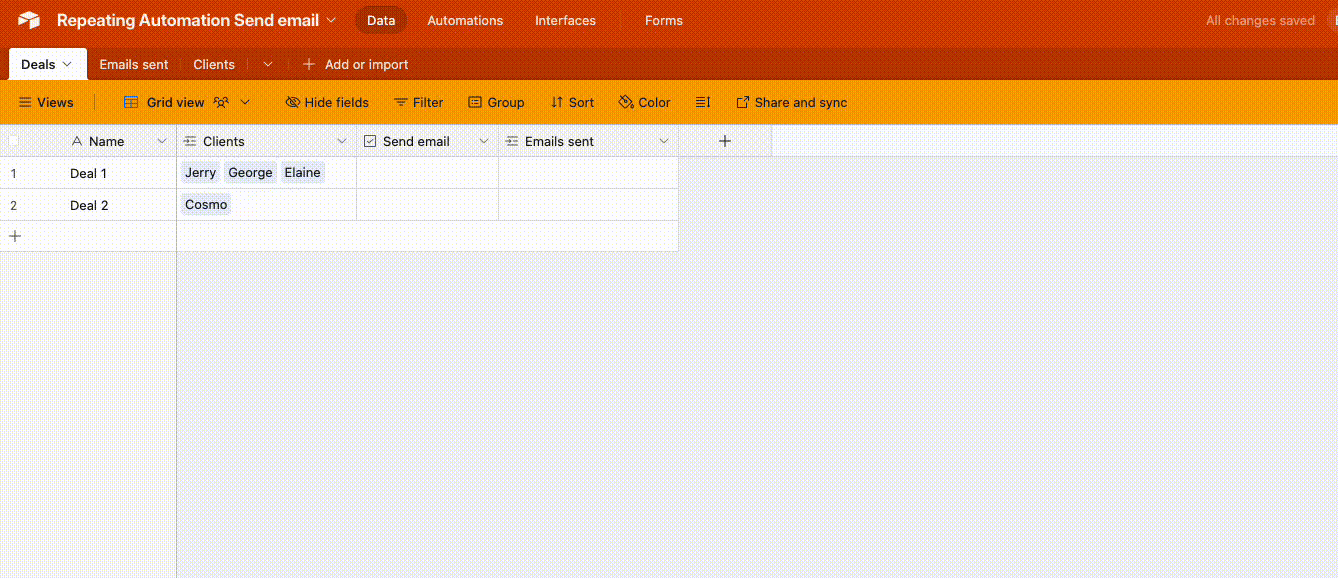Click the row height icon
Viewport: 1338px width, 578px height.
pos(703,102)
